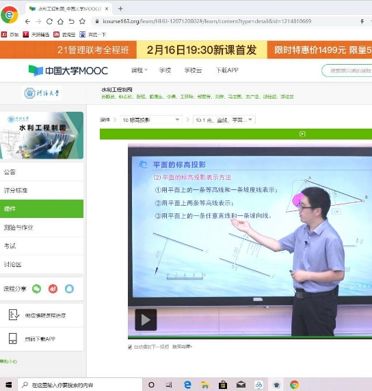Click the undo-close-tab arrow icon
The image size is (372, 391).
tap(71, 21)
